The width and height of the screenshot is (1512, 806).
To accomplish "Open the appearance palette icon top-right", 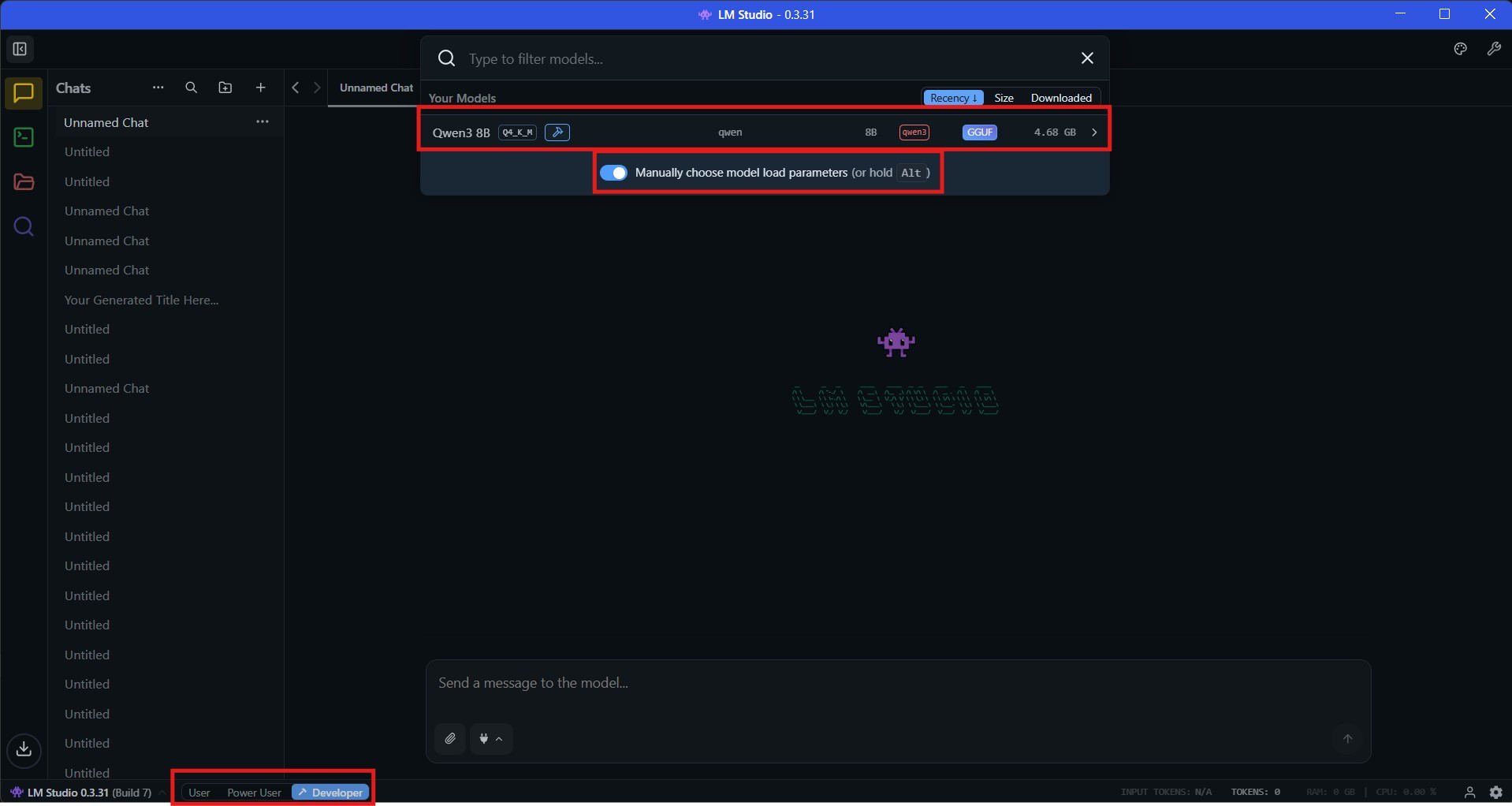I will pyautogui.click(x=1460, y=49).
